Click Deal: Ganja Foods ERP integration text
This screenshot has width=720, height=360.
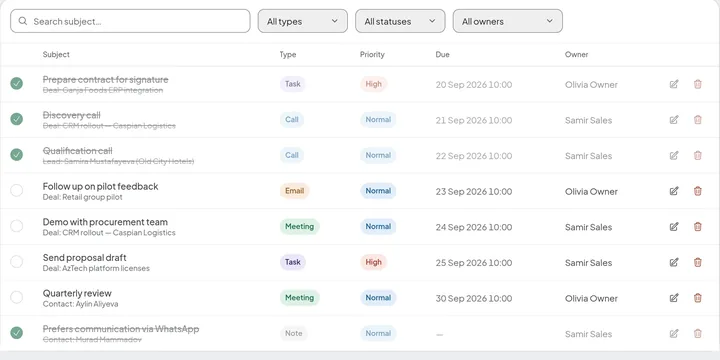103,90
